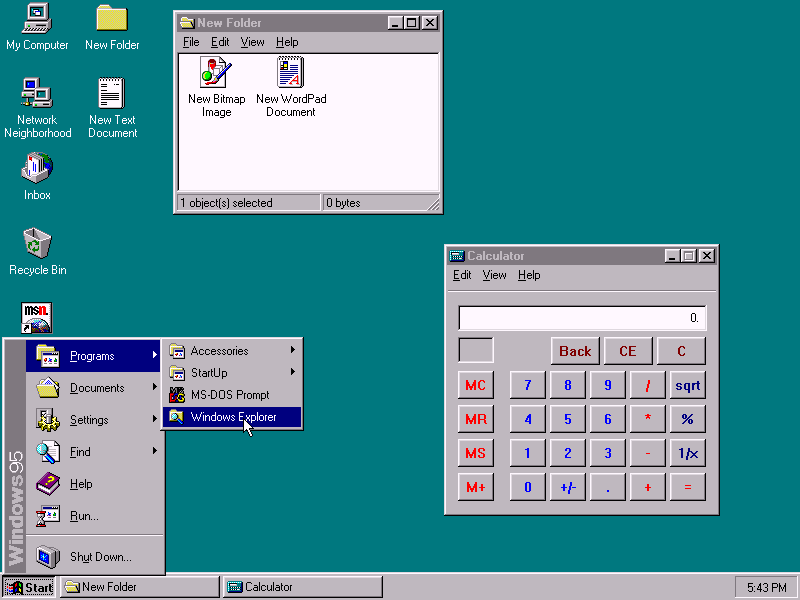
Task: Click digit 9 on Calculator
Action: [x=608, y=385]
